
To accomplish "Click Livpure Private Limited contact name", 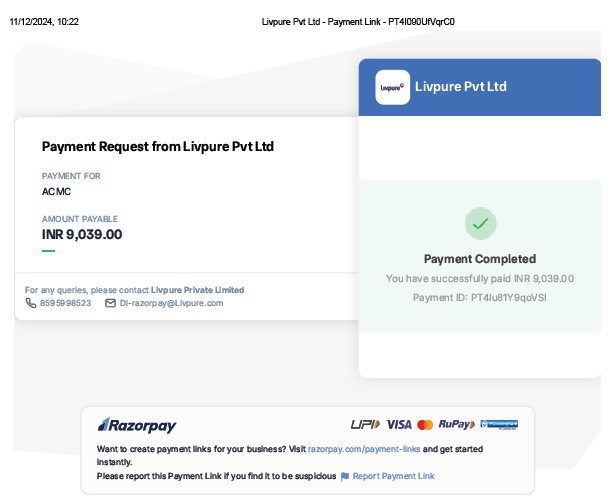I will (x=197, y=290).
